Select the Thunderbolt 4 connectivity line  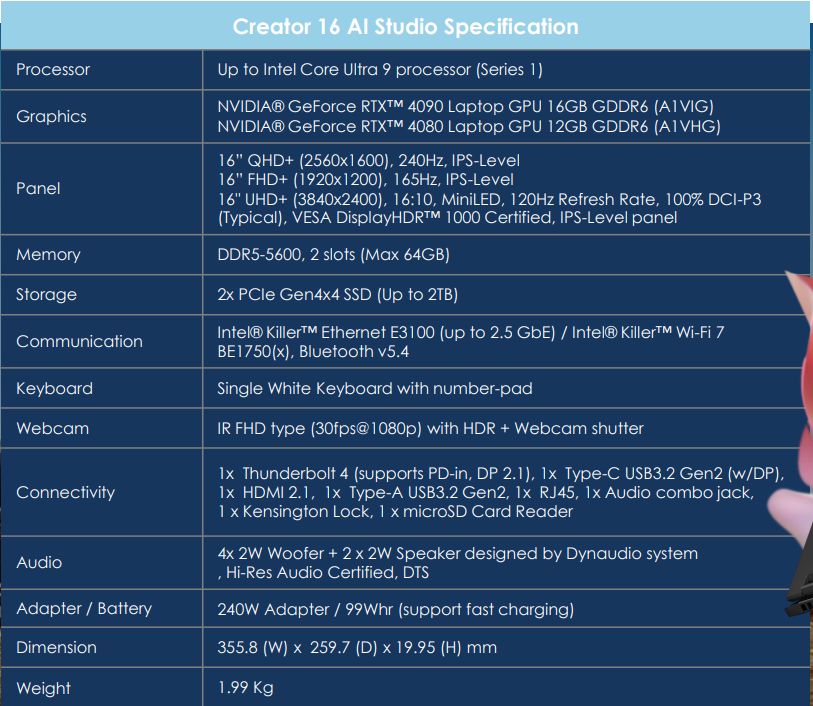[501, 474]
